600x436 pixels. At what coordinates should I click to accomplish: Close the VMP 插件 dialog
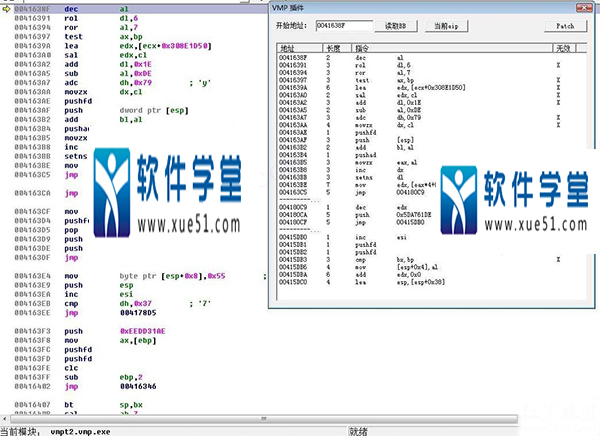584,8
